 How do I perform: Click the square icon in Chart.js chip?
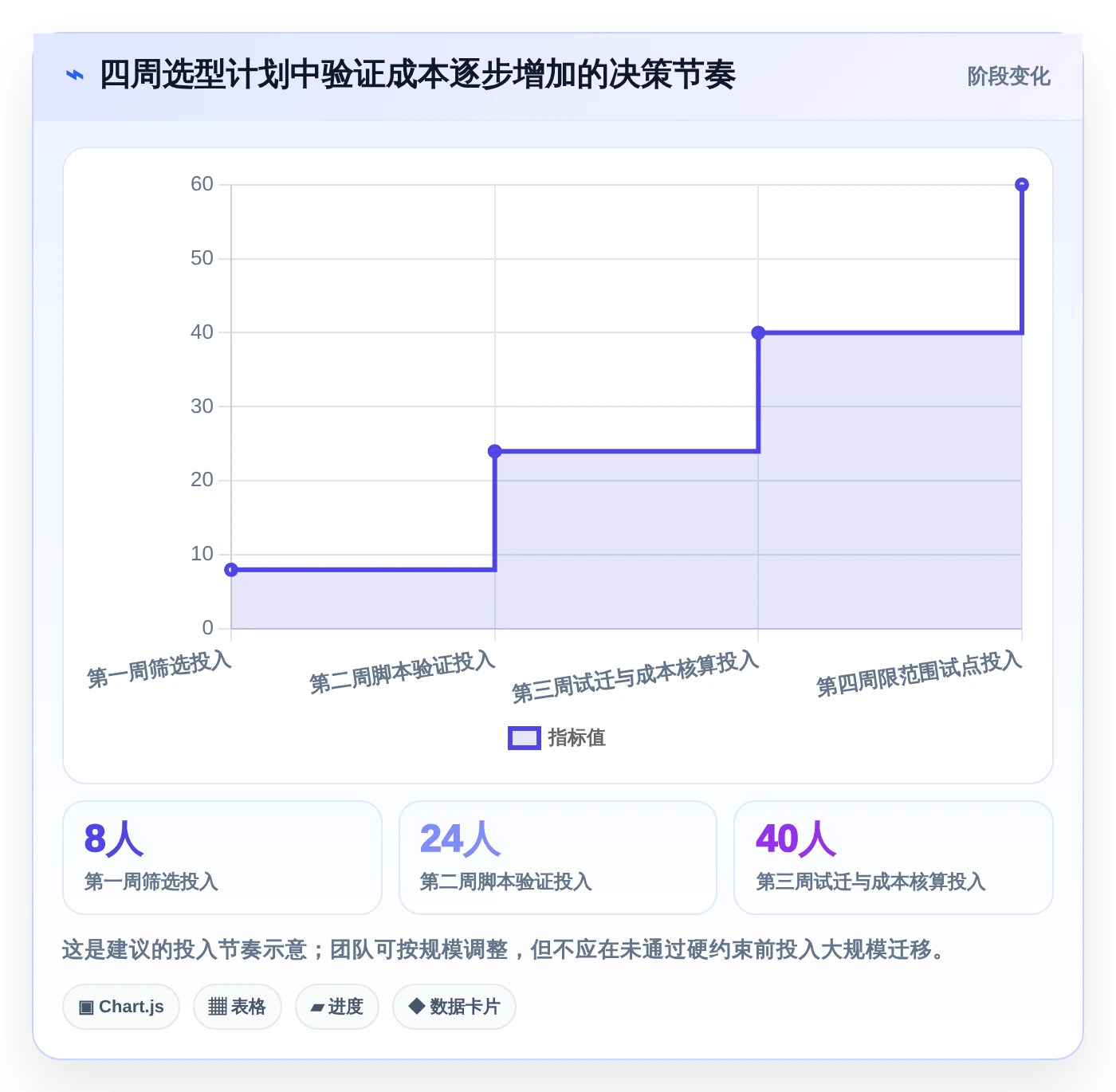pos(86,1008)
